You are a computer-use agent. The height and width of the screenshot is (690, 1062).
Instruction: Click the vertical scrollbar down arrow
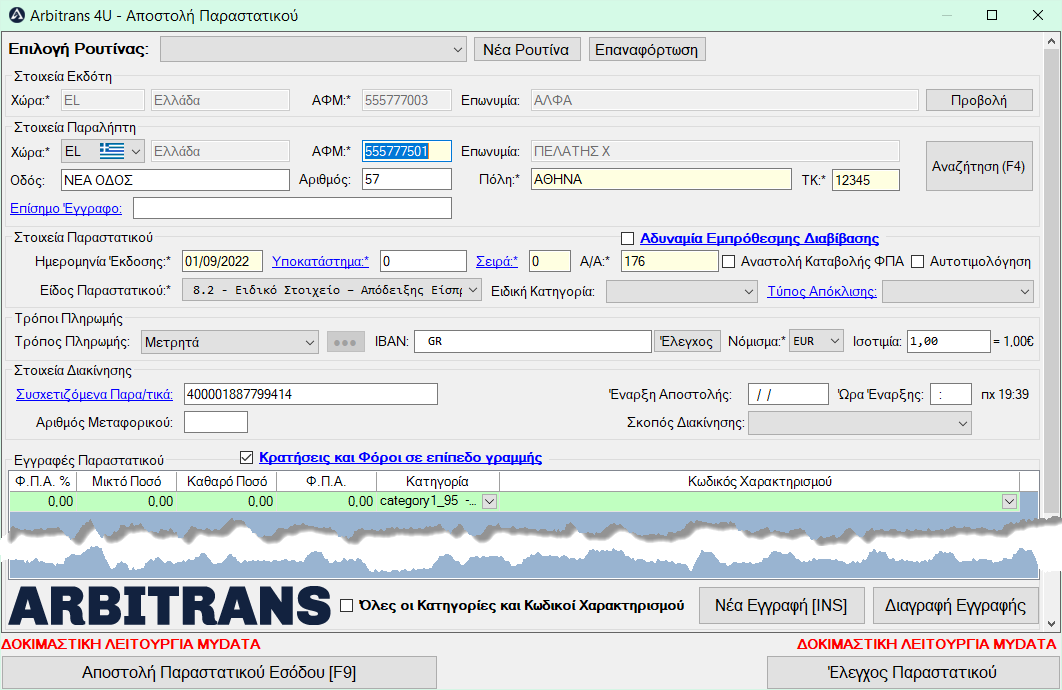click(1050, 624)
